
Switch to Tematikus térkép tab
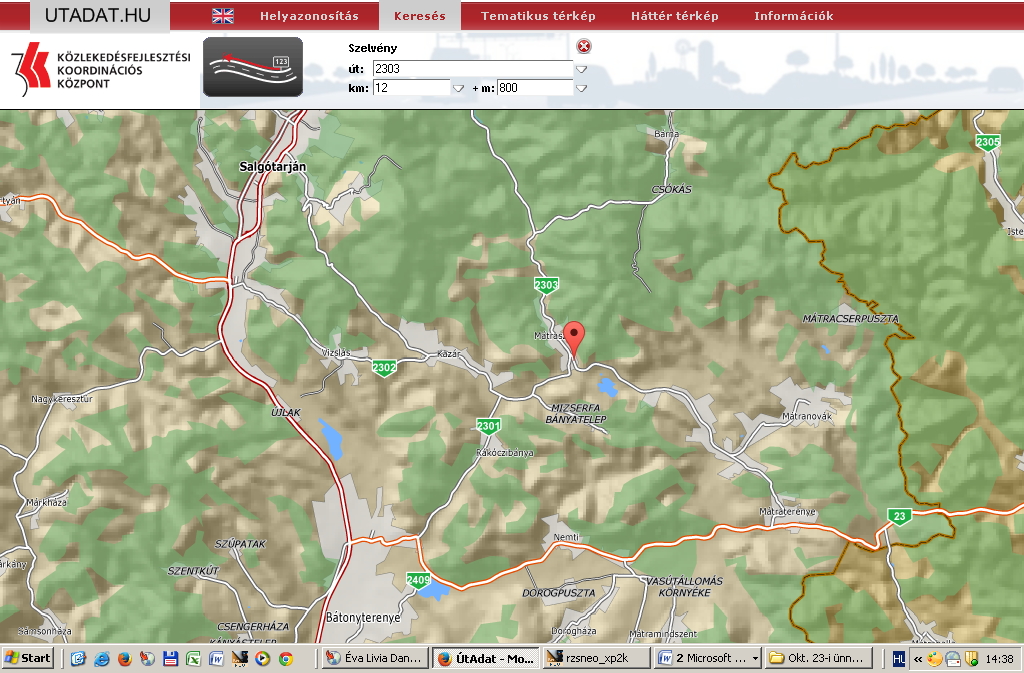(x=537, y=16)
